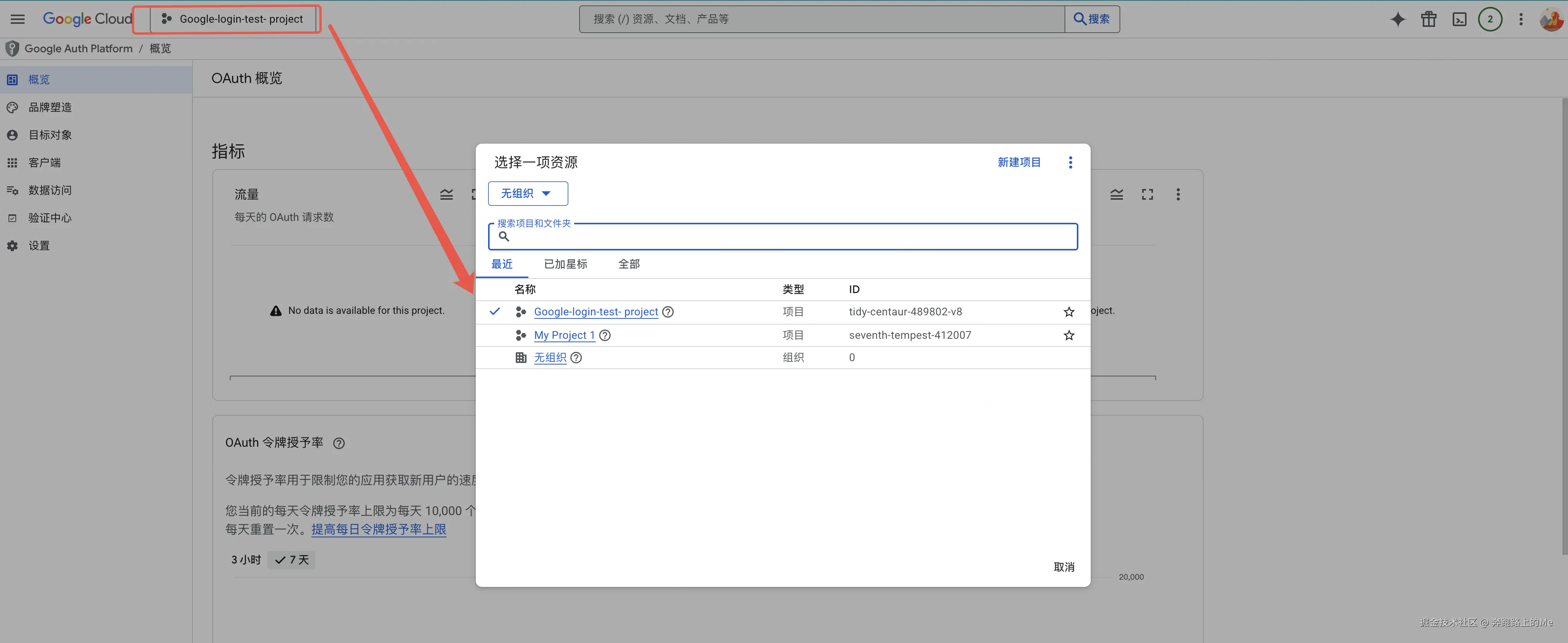Select the 7 天 time range option
Image resolution: width=1568 pixels, height=643 pixels.
(292, 560)
